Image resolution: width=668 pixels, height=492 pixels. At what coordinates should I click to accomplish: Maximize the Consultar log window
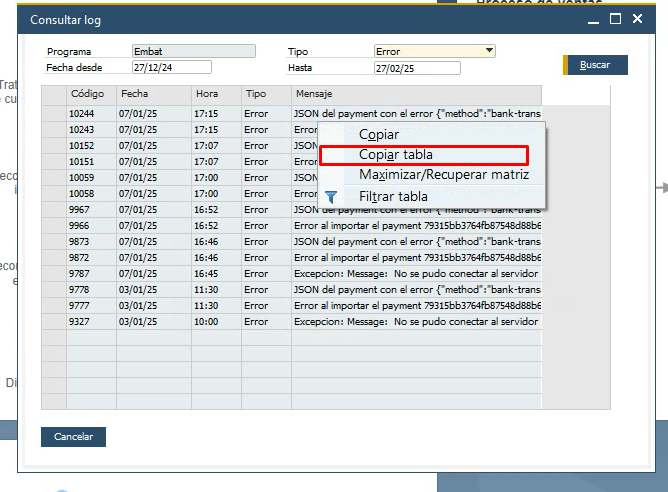point(616,18)
